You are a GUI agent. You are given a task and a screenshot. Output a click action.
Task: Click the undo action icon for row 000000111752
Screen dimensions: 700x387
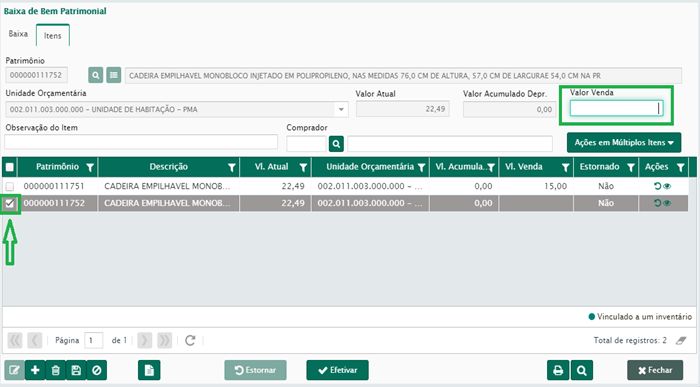[x=658, y=203]
